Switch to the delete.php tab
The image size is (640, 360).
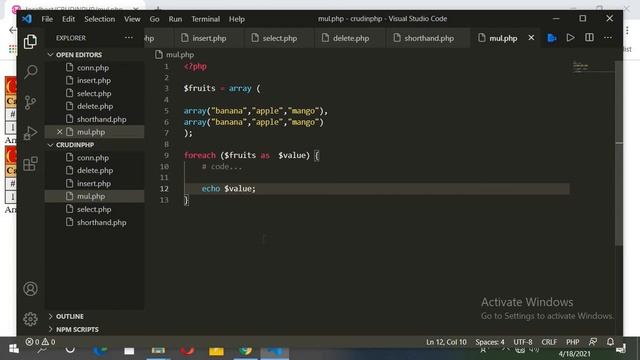point(350,38)
